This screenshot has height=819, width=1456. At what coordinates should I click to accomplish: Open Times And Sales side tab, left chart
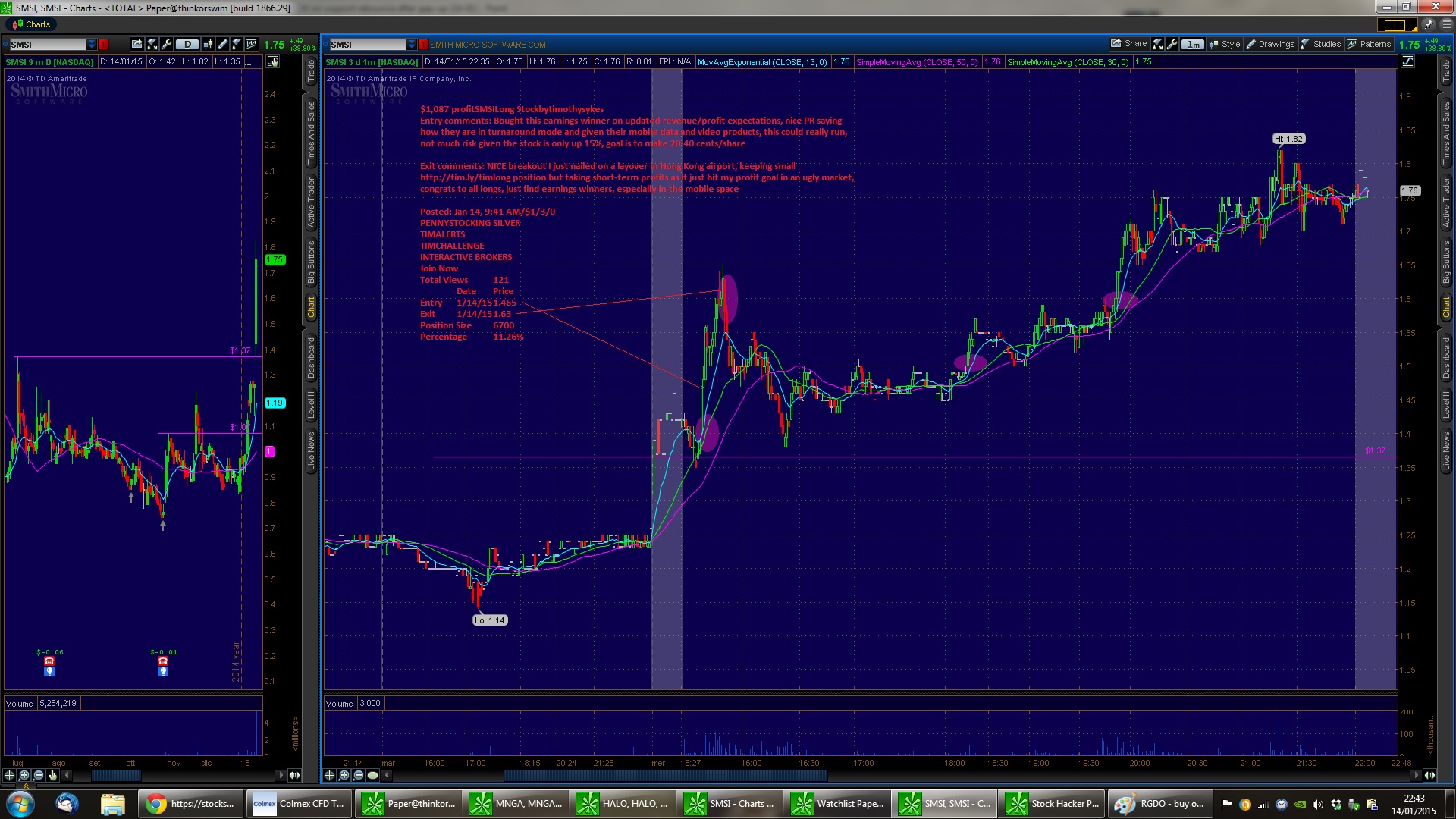(311, 134)
